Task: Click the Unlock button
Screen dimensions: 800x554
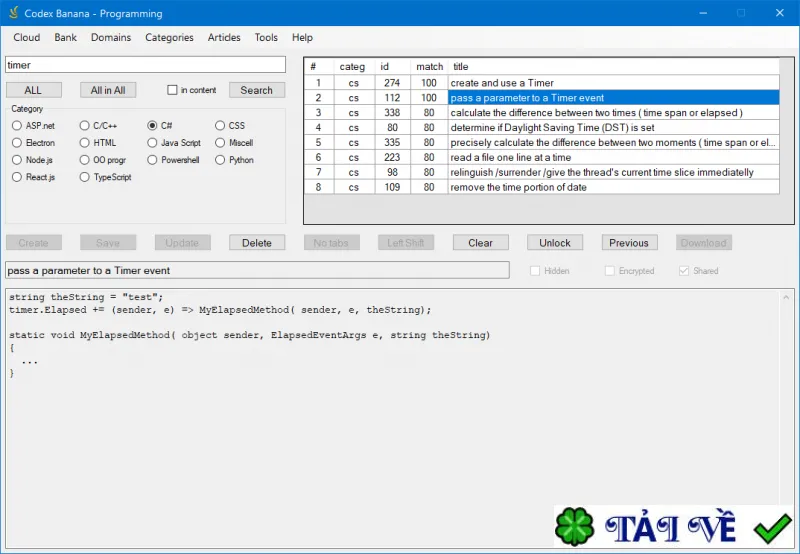Action: [555, 243]
